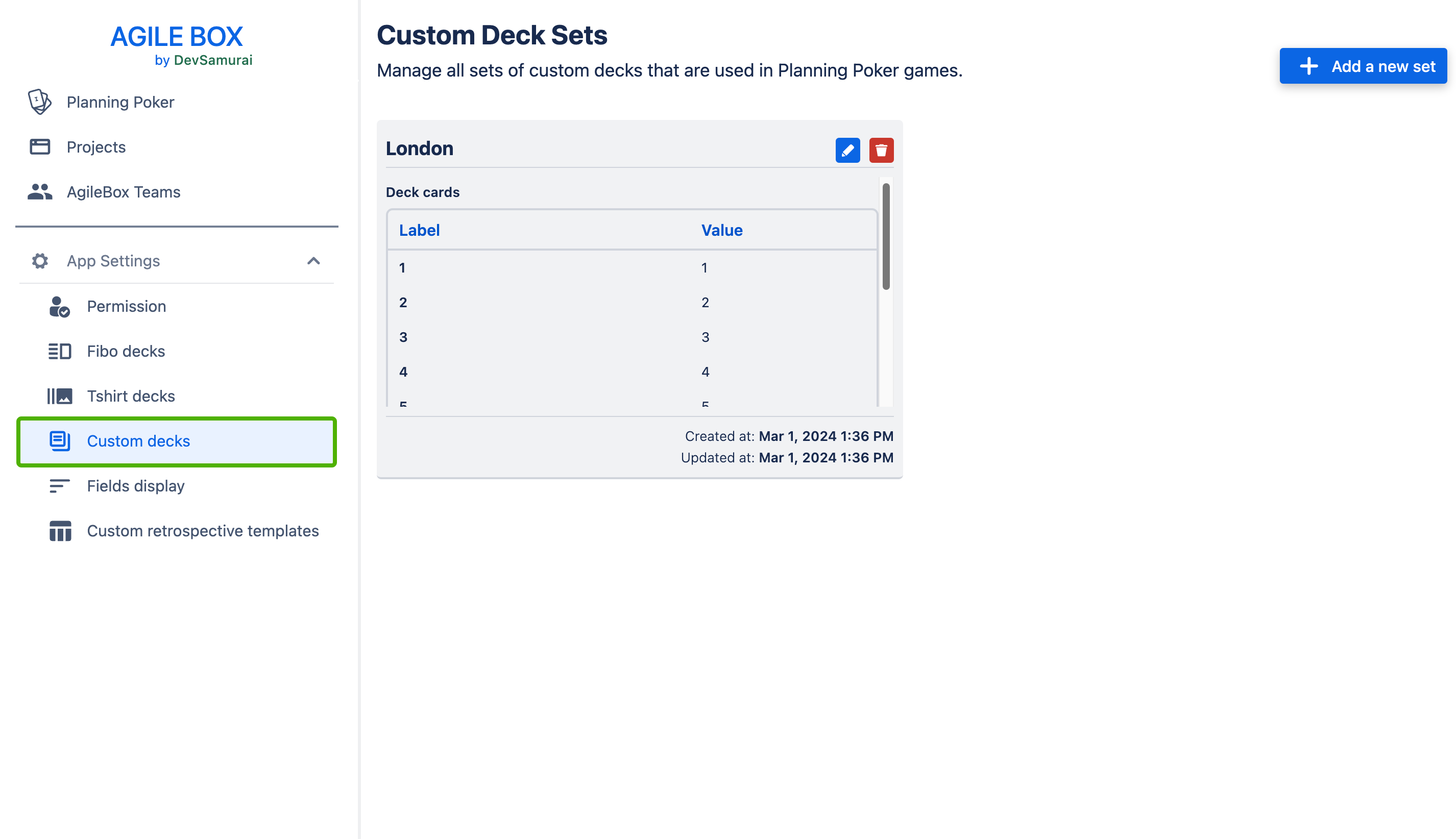
Task: Click Add a new set button
Action: pos(1363,66)
